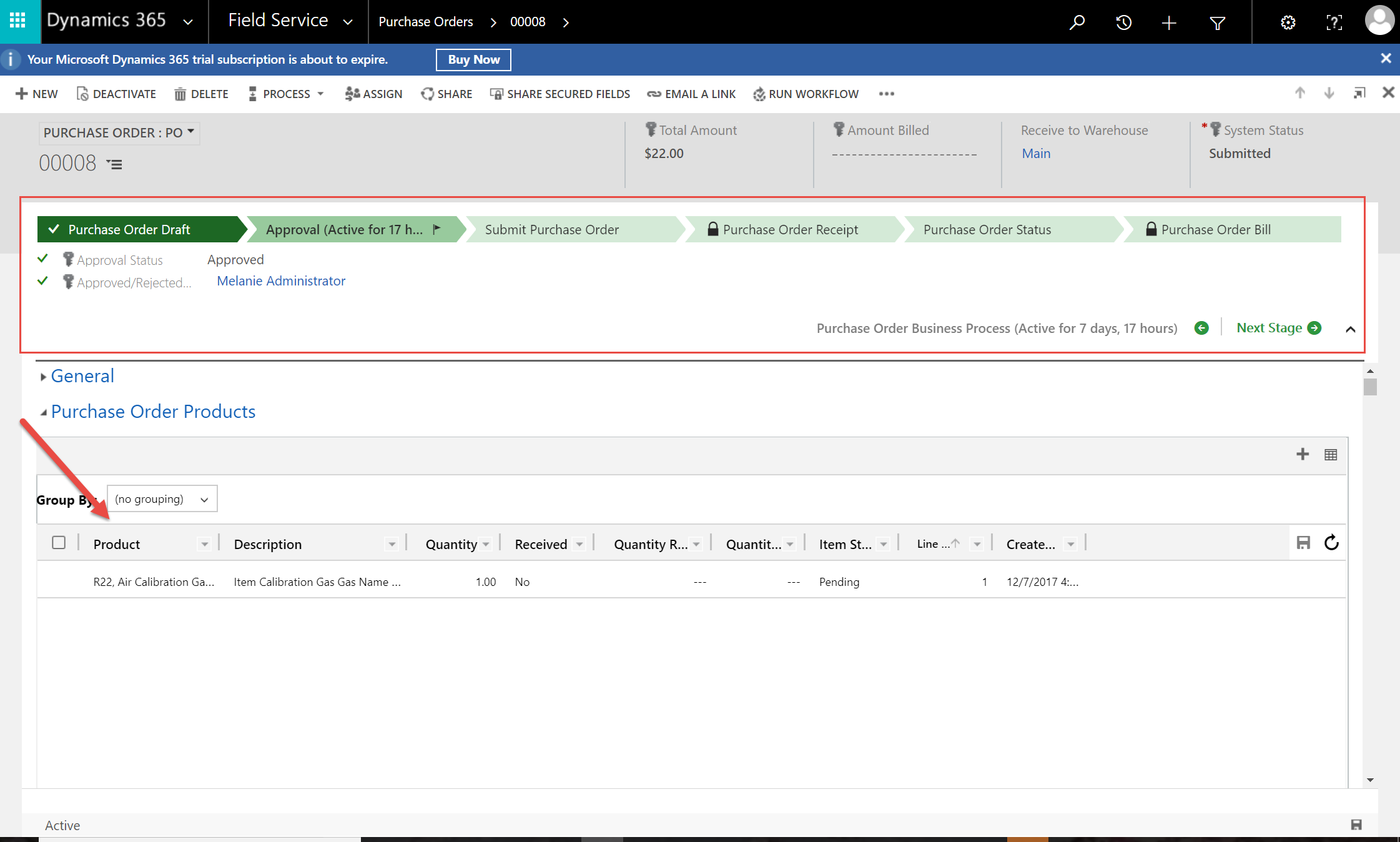Expand the General section
This screenshot has width=1400, height=842.
coord(82,376)
